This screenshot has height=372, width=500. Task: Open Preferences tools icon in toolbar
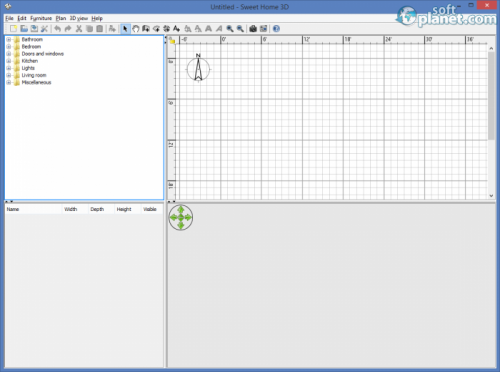44,29
